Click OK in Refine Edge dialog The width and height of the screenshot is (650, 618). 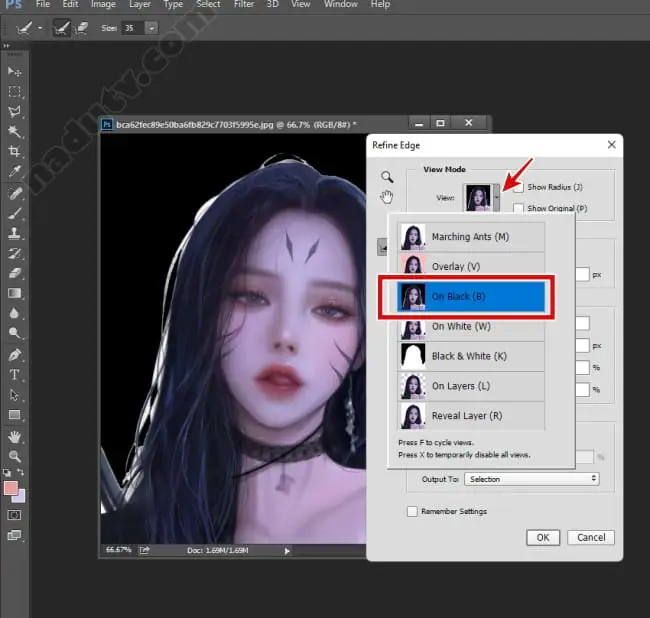point(543,538)
